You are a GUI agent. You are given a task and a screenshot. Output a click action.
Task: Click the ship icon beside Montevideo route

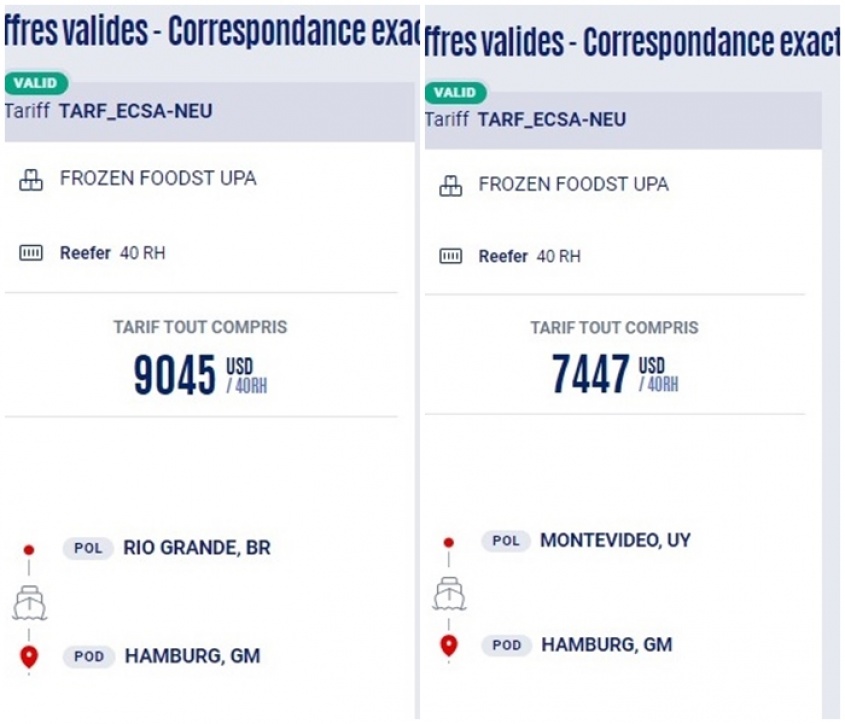click(449, 593)
